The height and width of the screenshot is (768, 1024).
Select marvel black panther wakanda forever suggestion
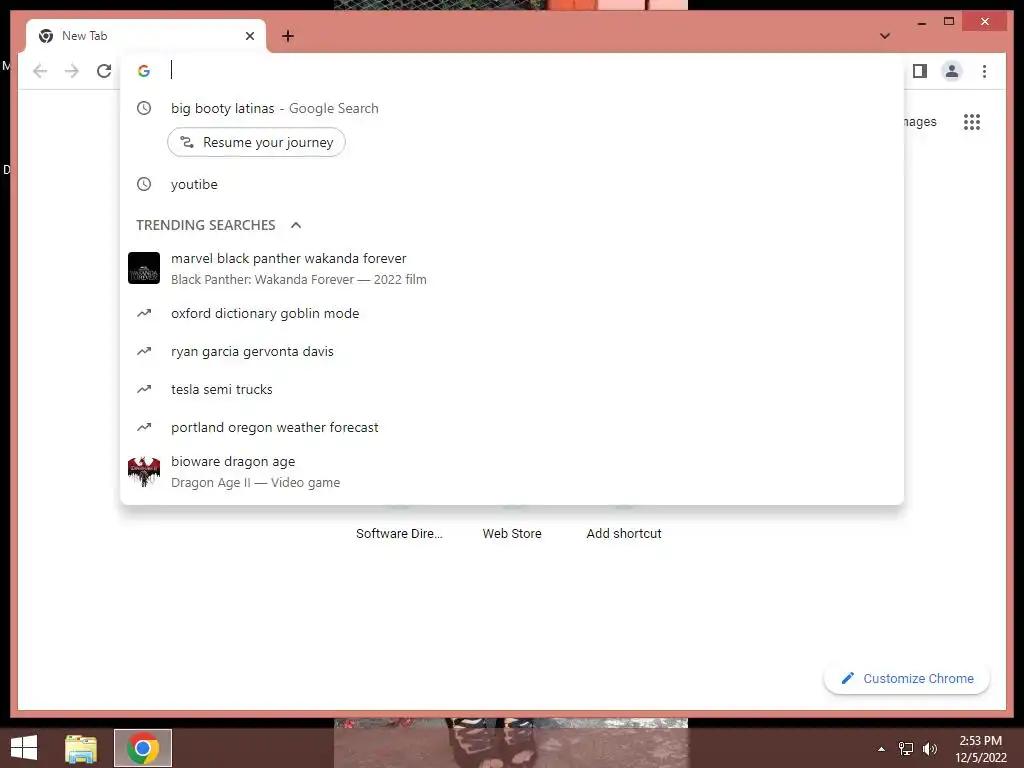(x=512, y=268)
